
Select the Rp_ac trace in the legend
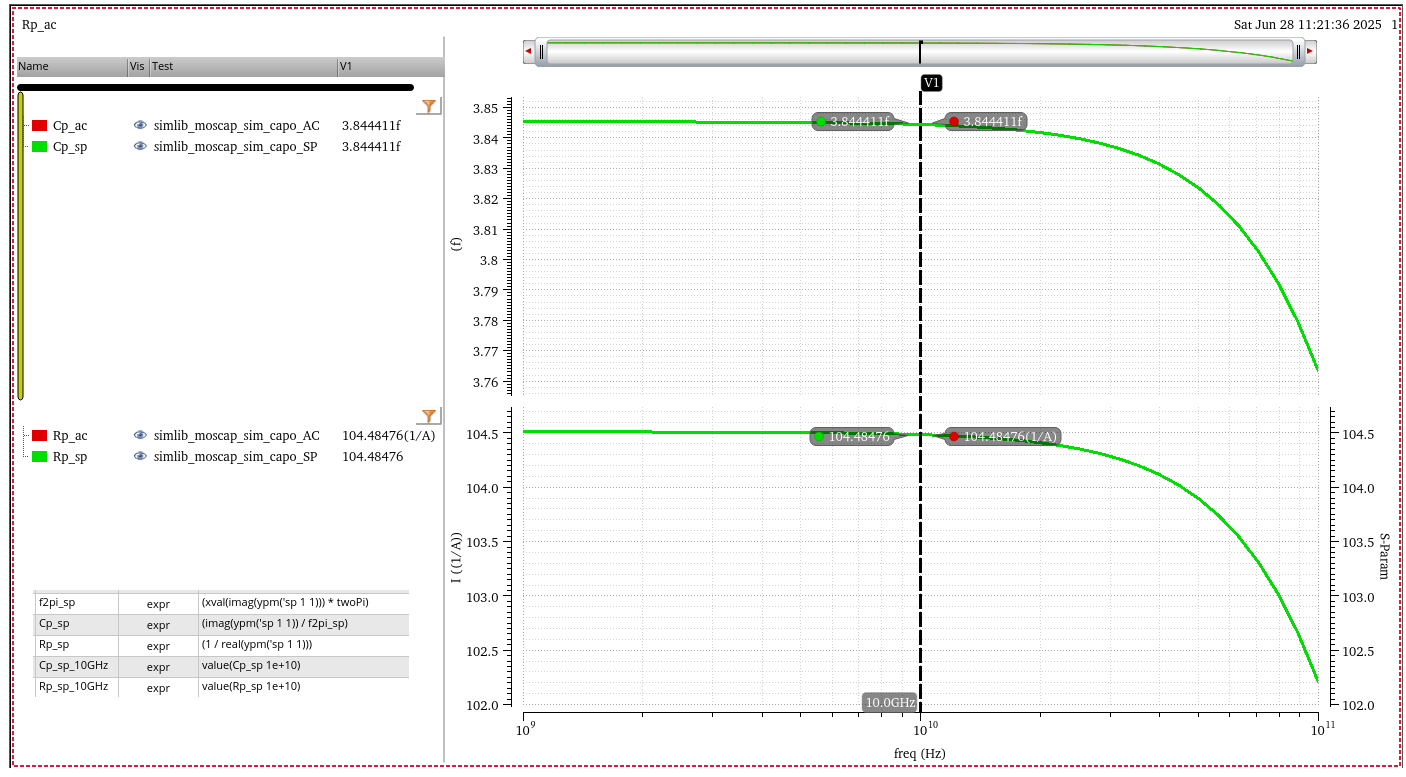(70, 436)
